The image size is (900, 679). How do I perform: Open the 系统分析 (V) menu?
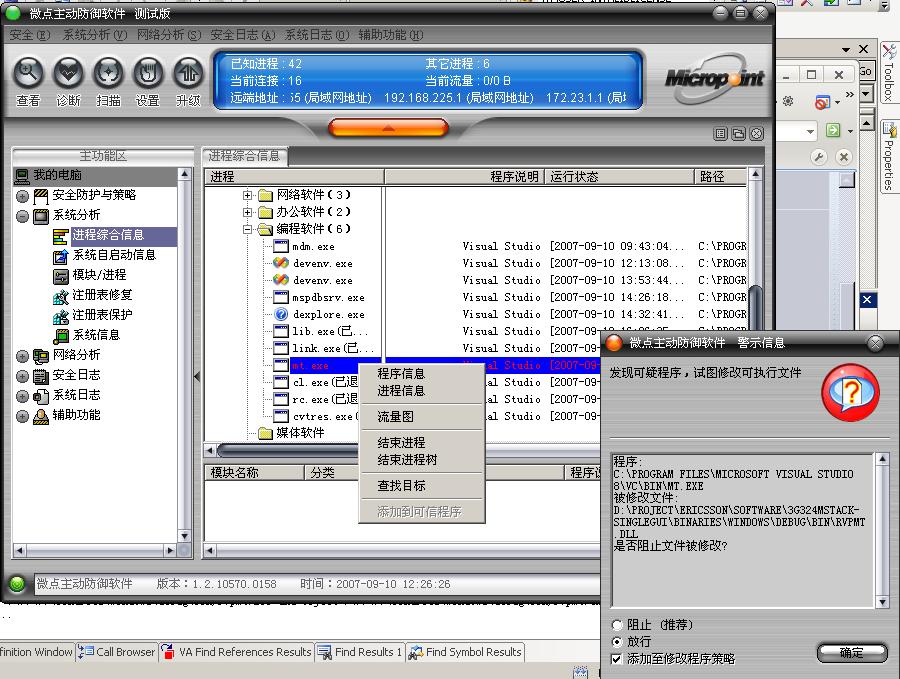(95, 35)
